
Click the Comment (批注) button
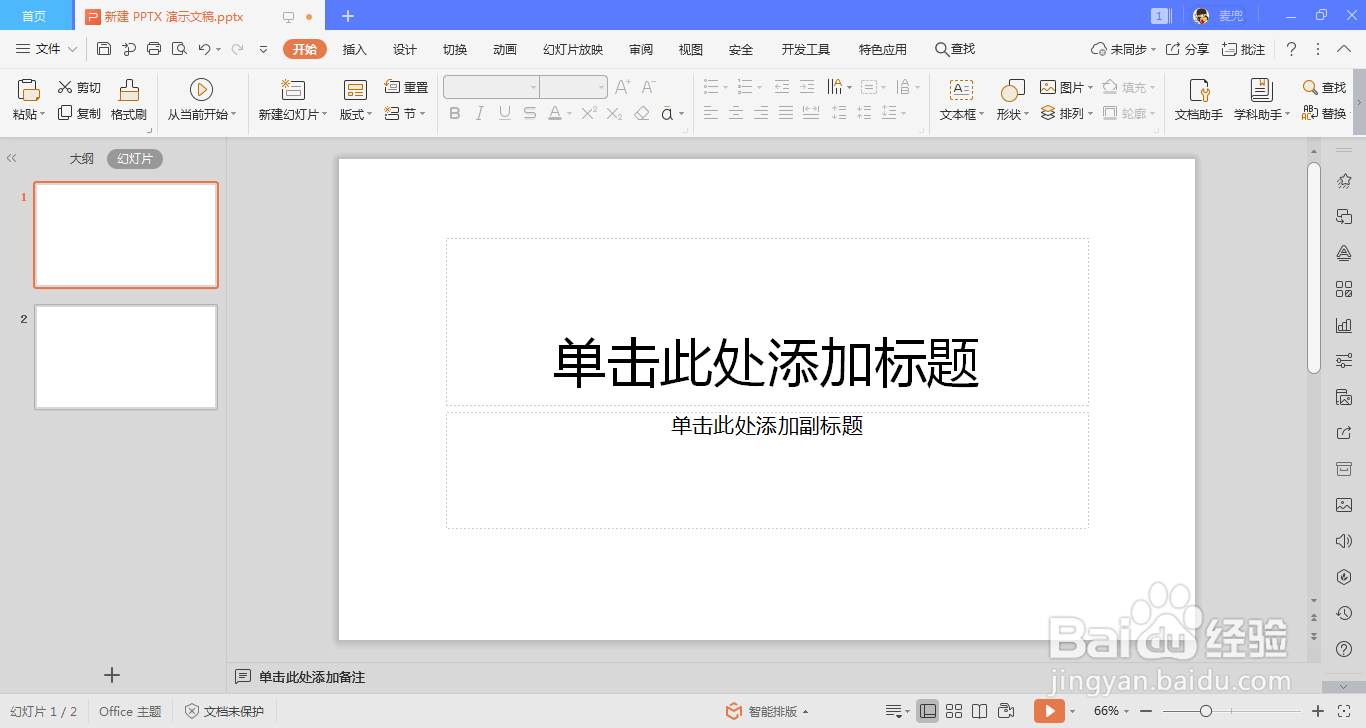click(1244, 49)
